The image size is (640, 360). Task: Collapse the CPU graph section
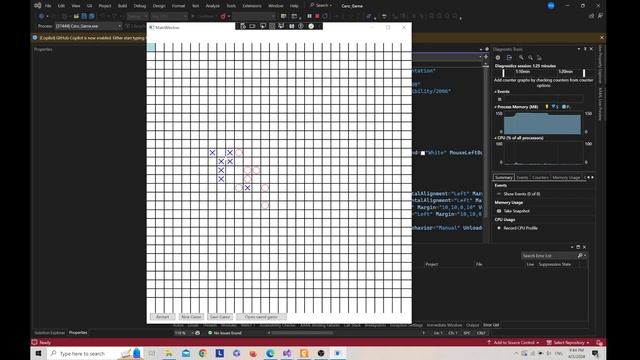click(x=496, y=138)
